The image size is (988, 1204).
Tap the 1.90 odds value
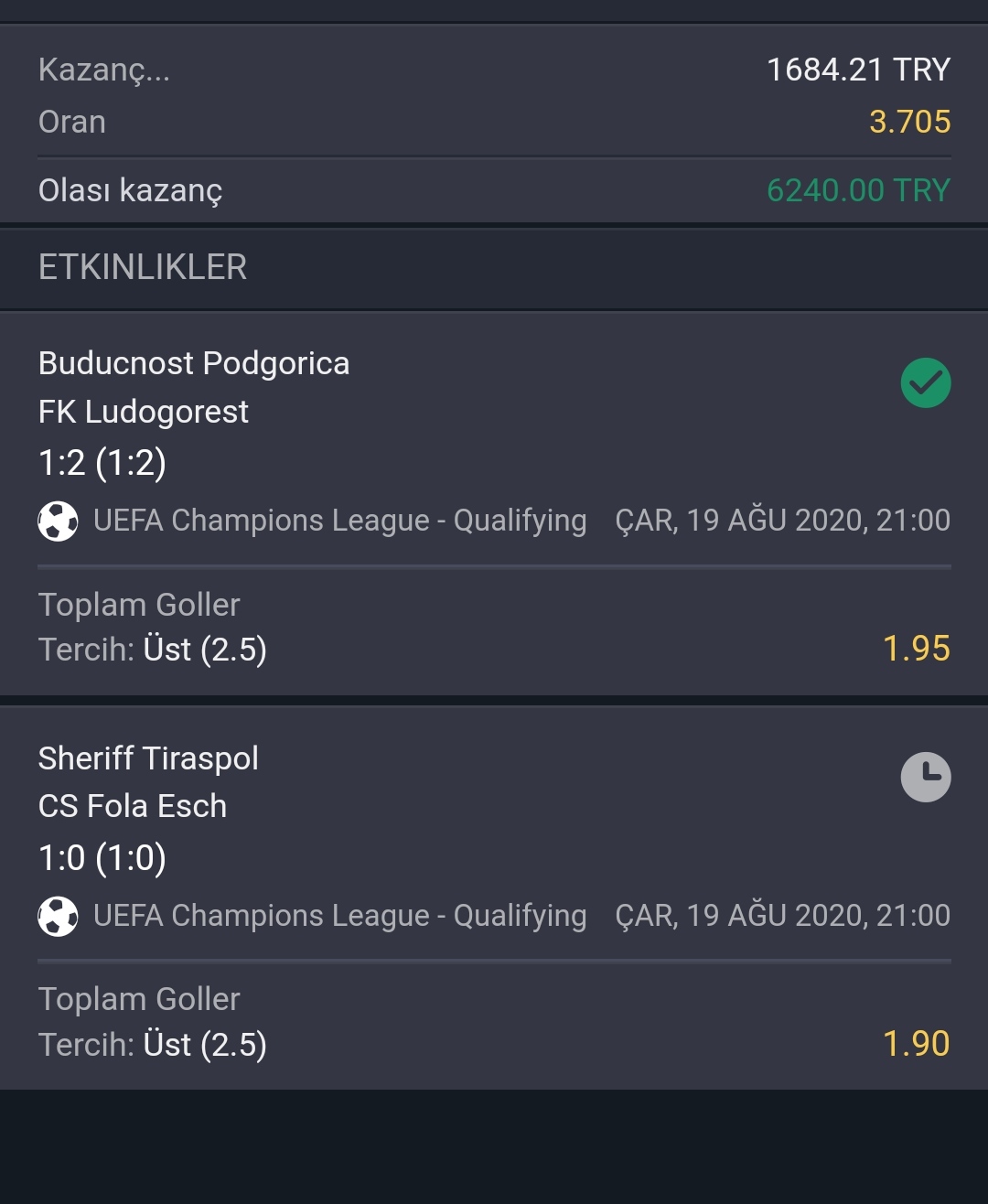917,1044
